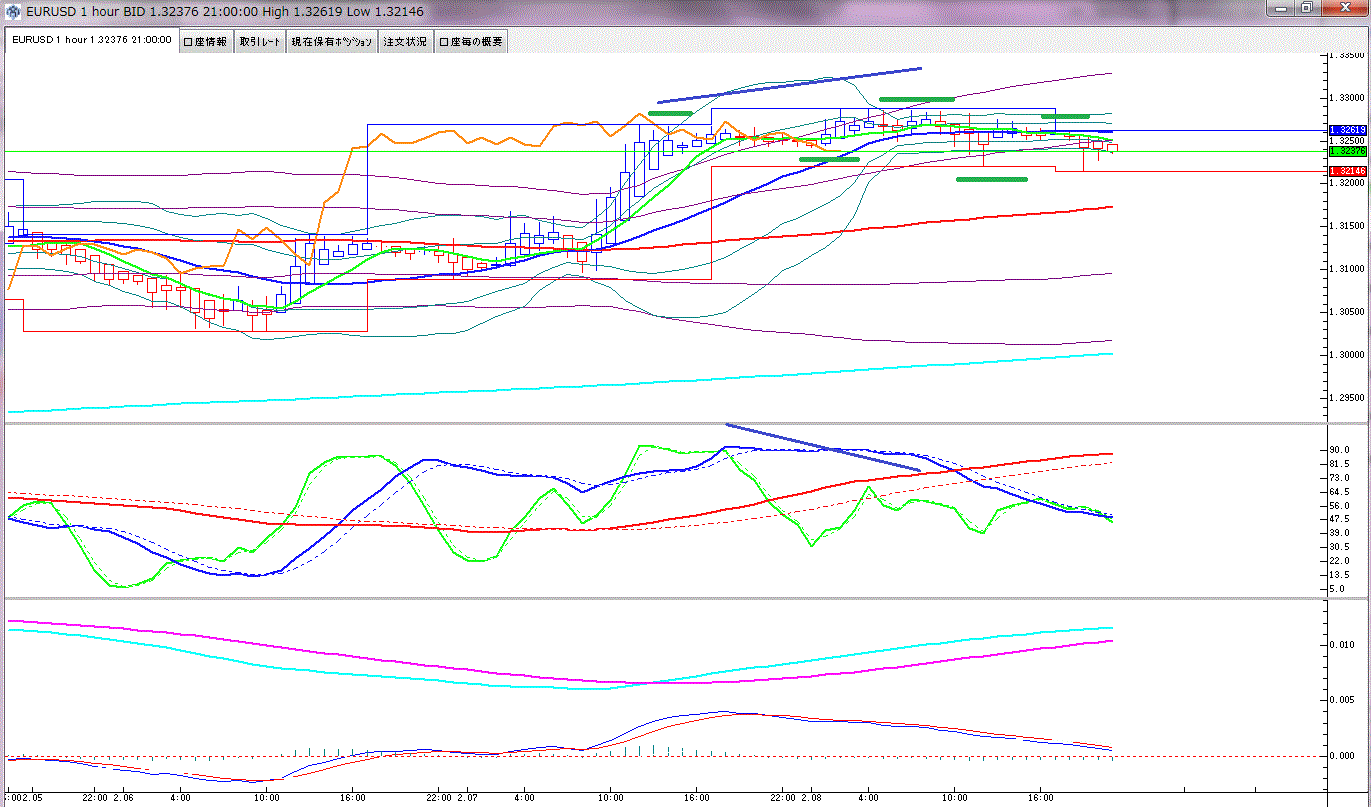Restore down the chart window
Viewport: 1371px width, 807px height.
[x=1306, y=8]
